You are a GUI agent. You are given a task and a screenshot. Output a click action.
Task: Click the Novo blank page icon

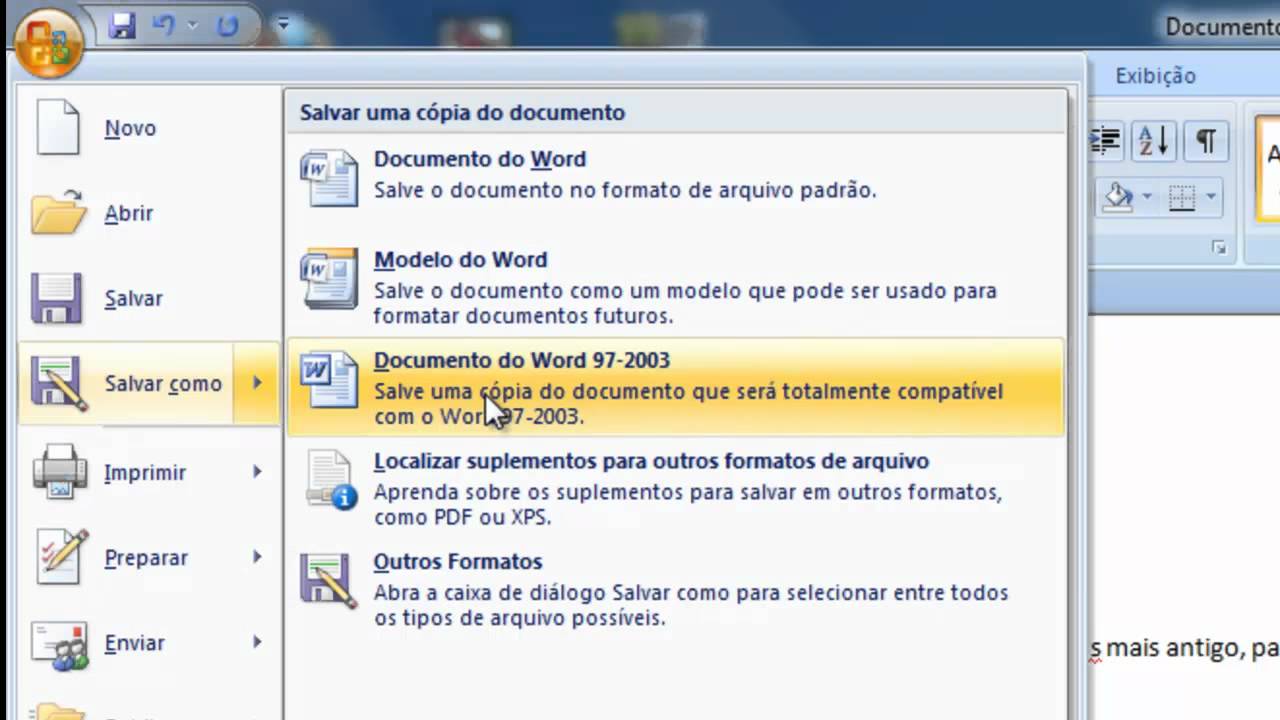pyautogui.click(x=57, y=127)
